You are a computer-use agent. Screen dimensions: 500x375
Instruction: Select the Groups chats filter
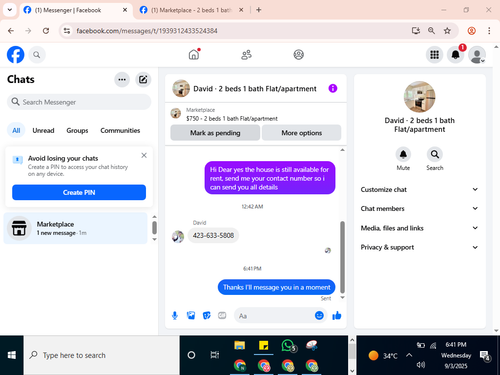(77, 130)
